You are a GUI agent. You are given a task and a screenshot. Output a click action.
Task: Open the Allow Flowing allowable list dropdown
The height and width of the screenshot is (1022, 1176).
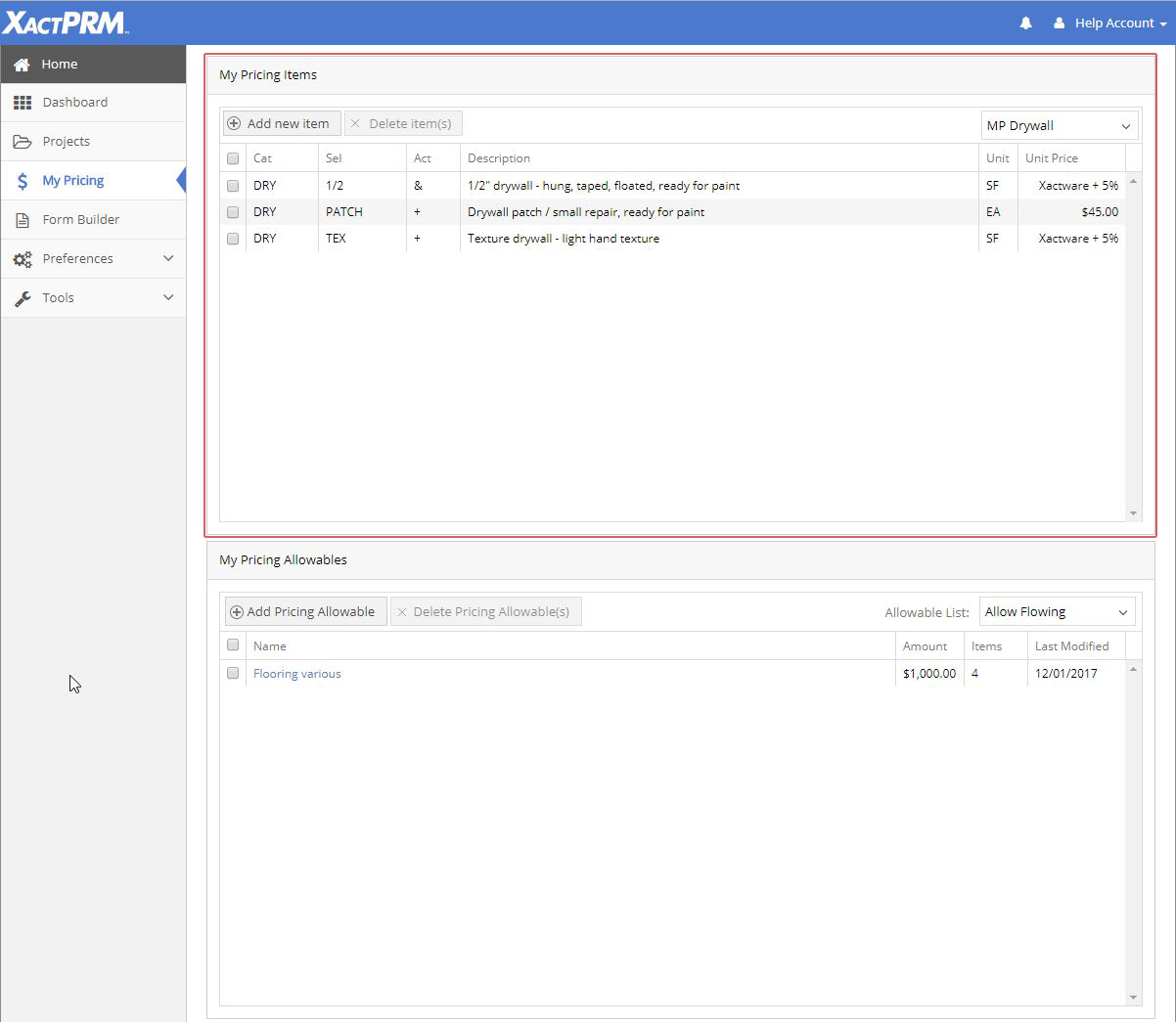pyautogui.click(x=1057, y=612)
